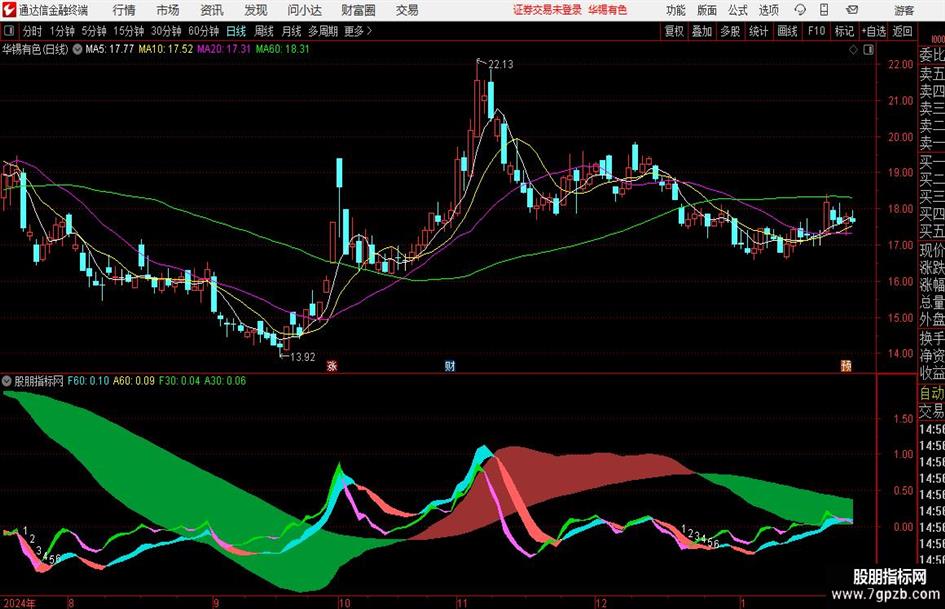Open the 多周期 view tab
This screenshot has width=945, height=609.
pos(323,31)
